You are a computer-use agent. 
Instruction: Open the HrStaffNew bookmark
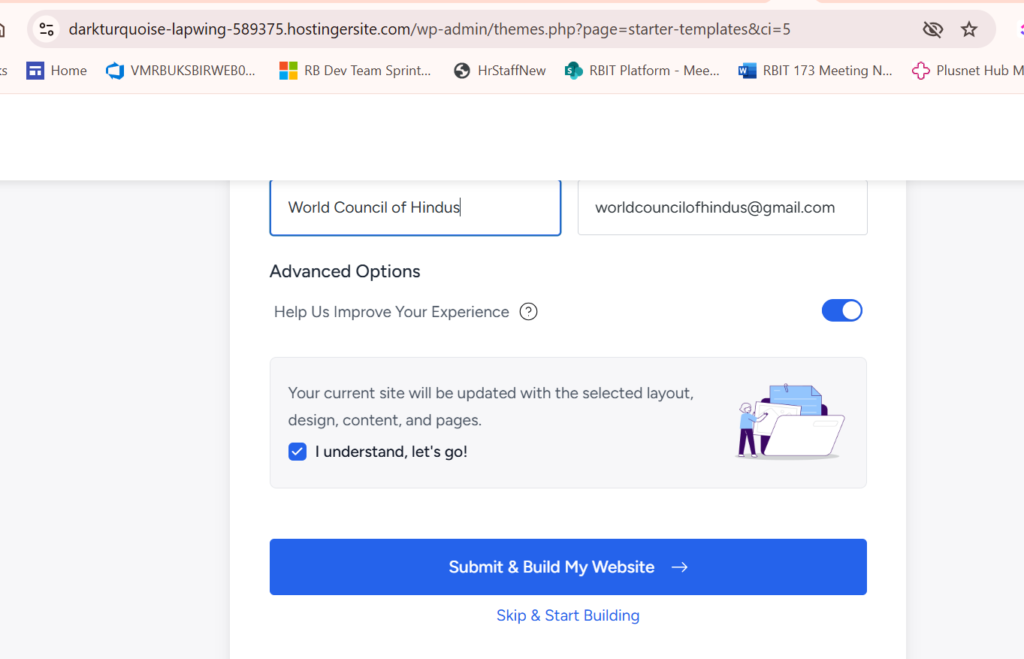point(499,70)
